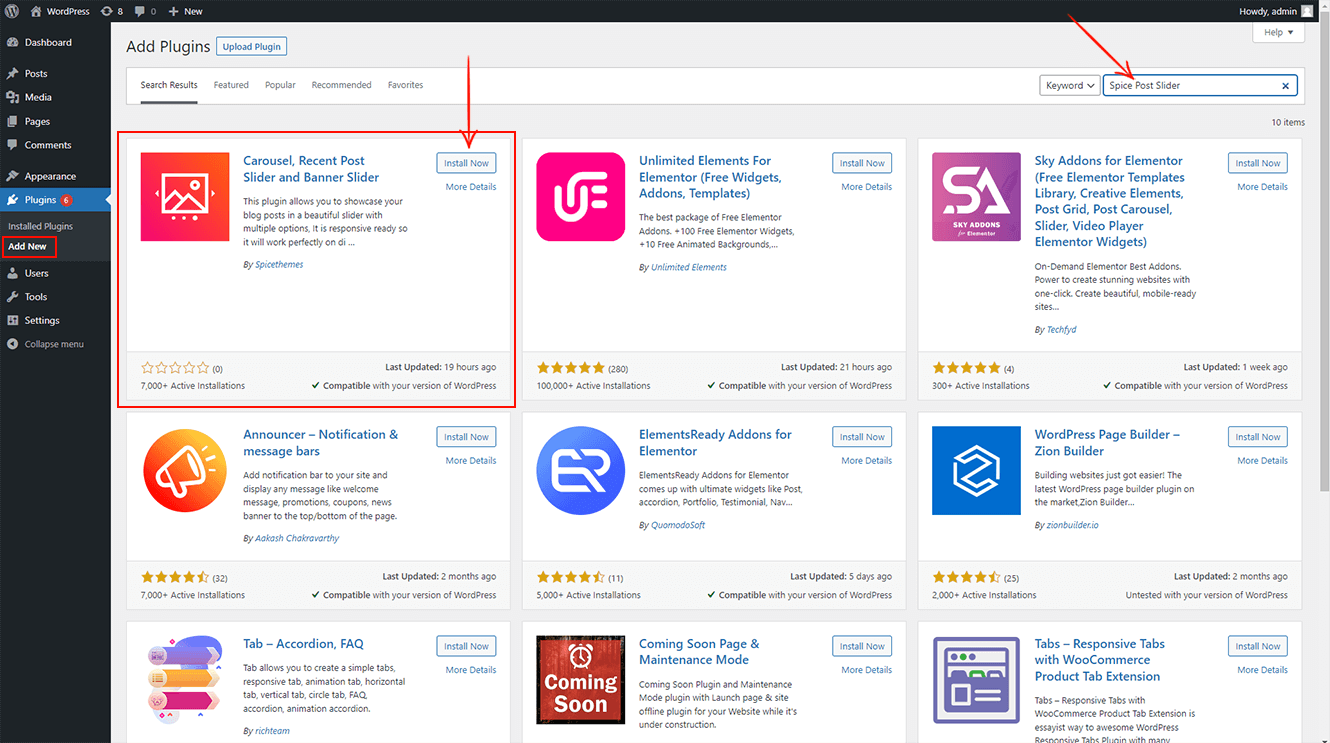Click the Upload Plugin button
This screenshot has width=1330, height=743.
coord(252,47)
